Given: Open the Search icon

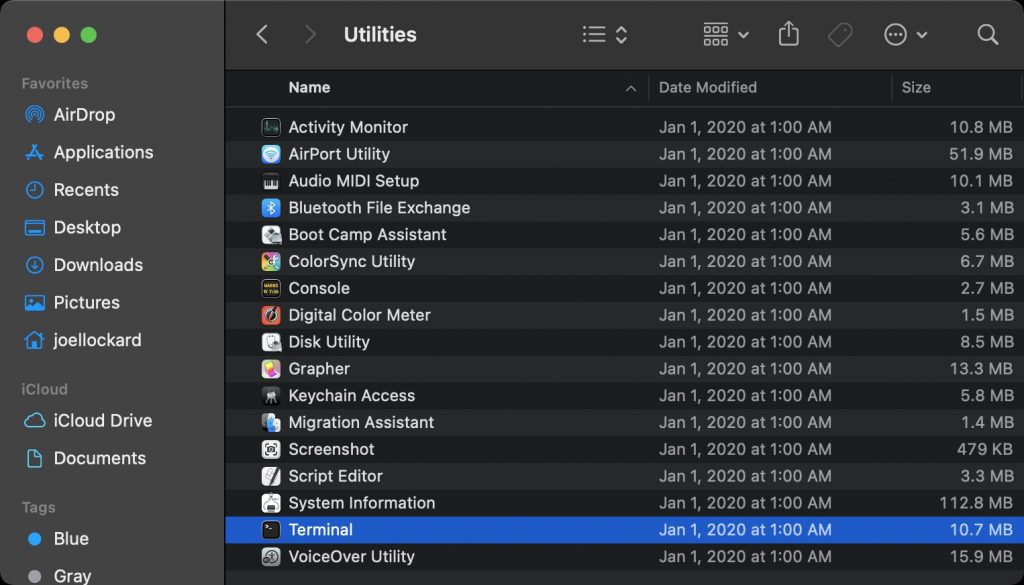Looking at the screenshot, I should (x=987, y=33).
